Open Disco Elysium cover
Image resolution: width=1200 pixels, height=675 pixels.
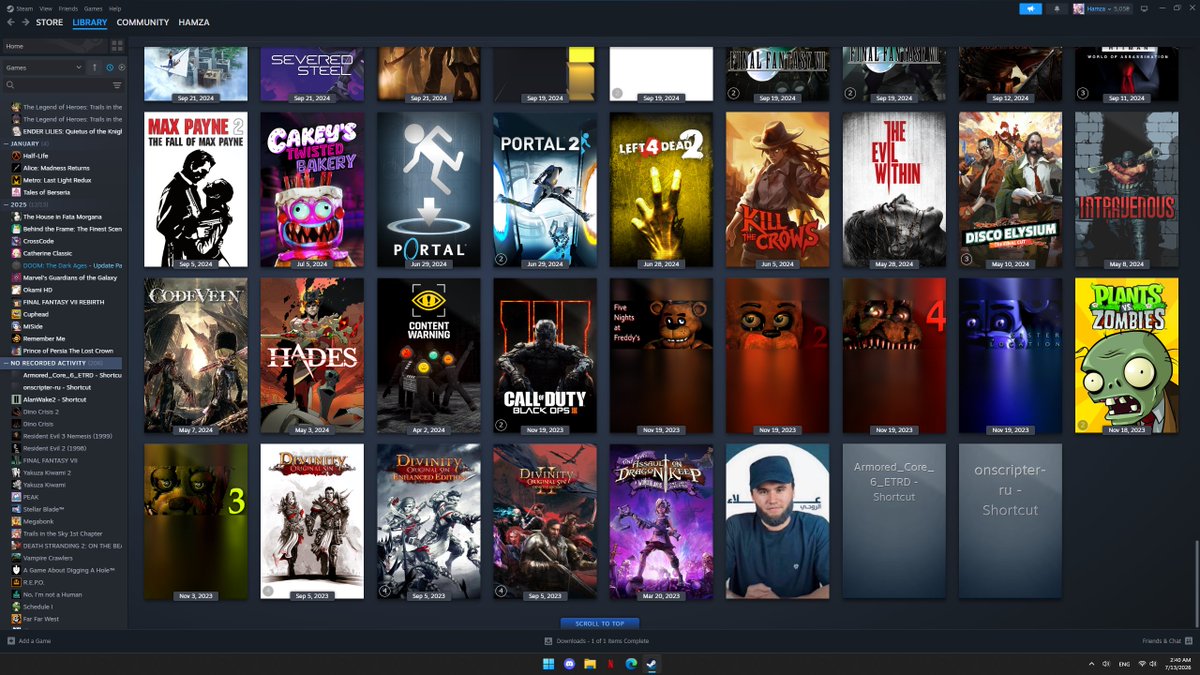click(x=1010, y=189)
